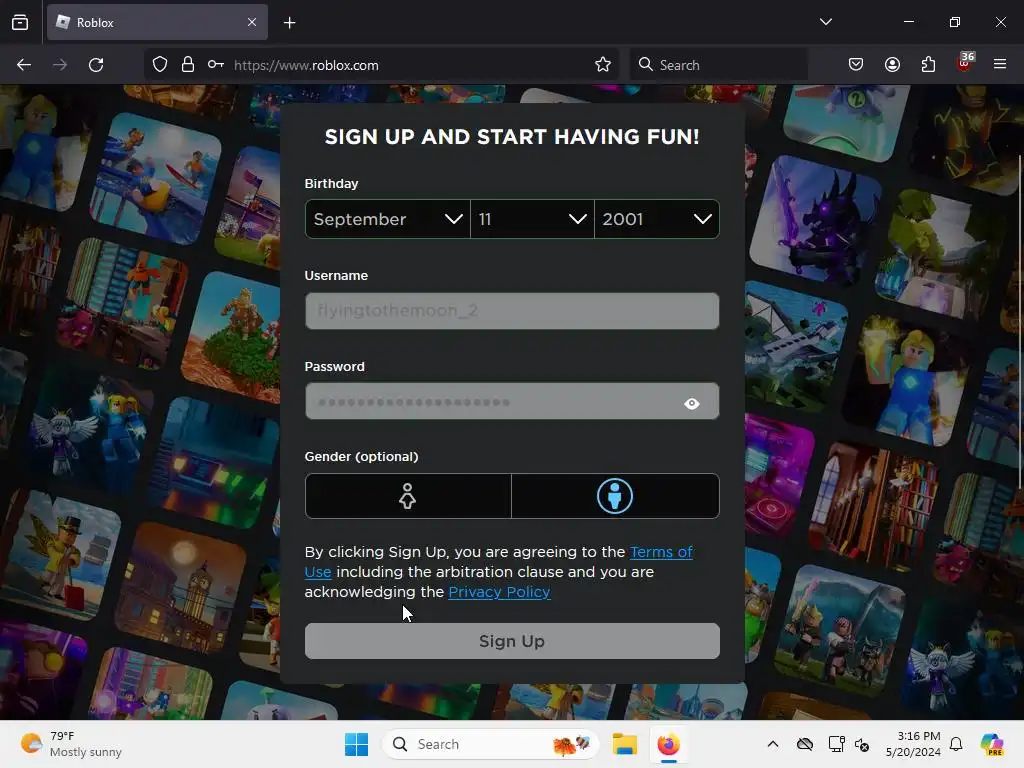
Task: Click the page vertical scrollbar
Action: pos(1019,320)
